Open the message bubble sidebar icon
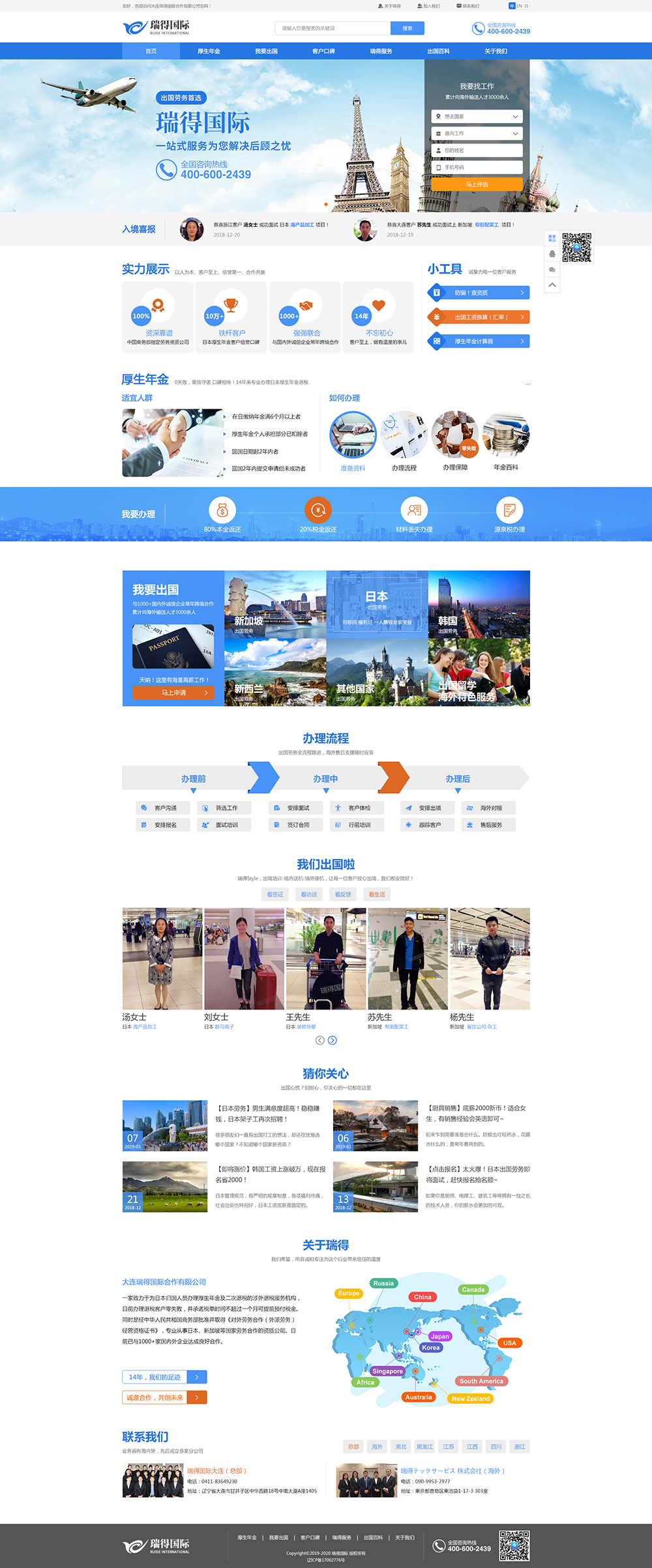 coord(552,270)
